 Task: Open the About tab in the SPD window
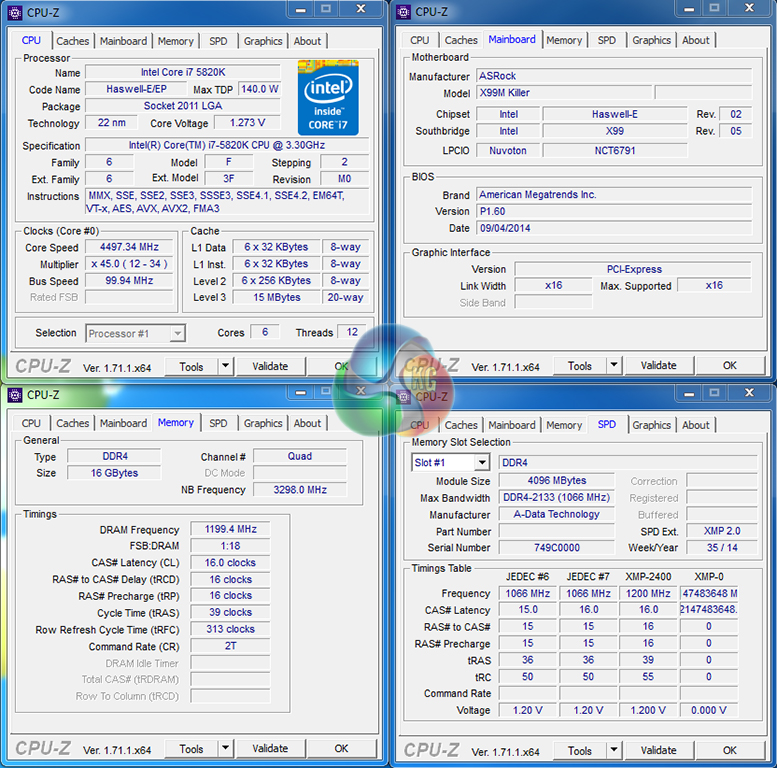coord(696,425)
